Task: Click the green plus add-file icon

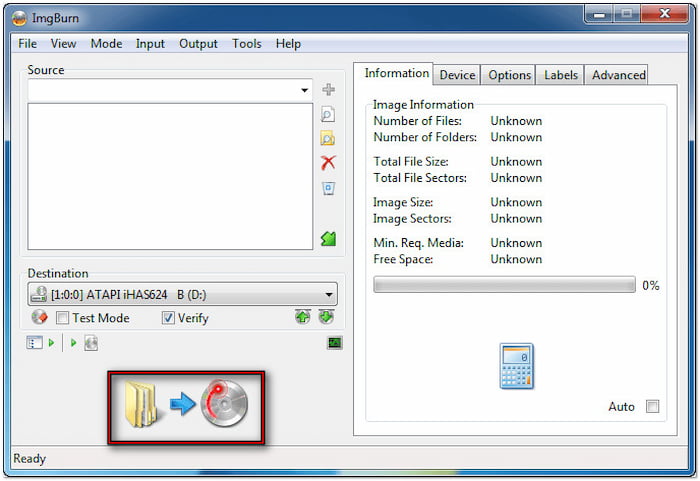Action: pos(329,89)
